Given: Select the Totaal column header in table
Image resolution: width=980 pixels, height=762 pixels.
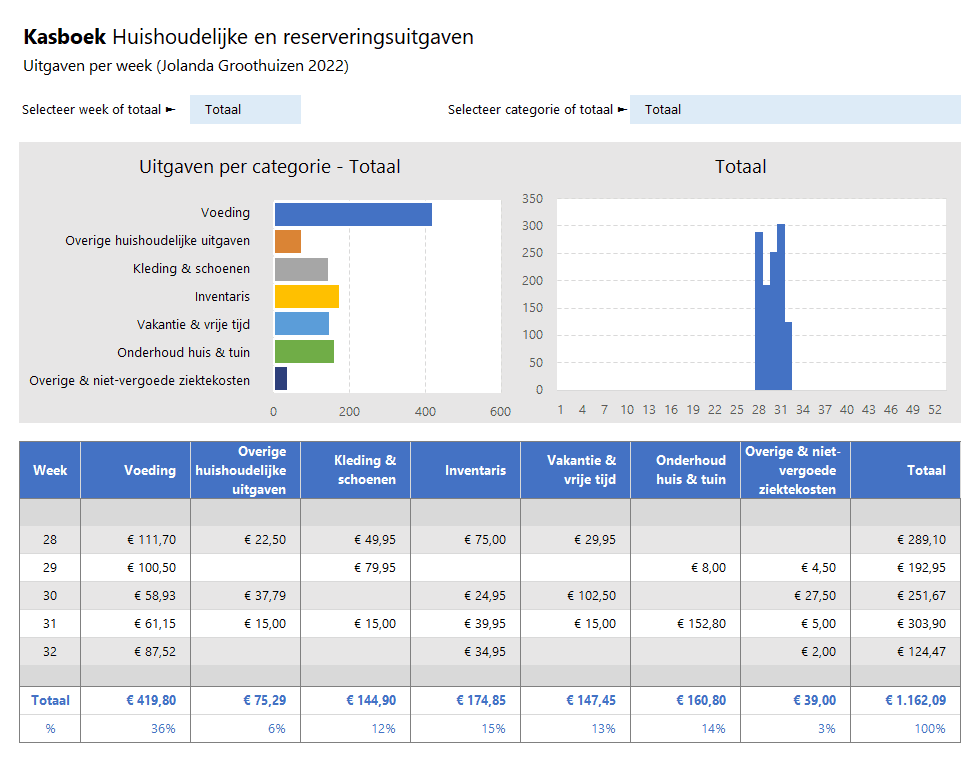Looking at the screenshot, I should point(905,470).
